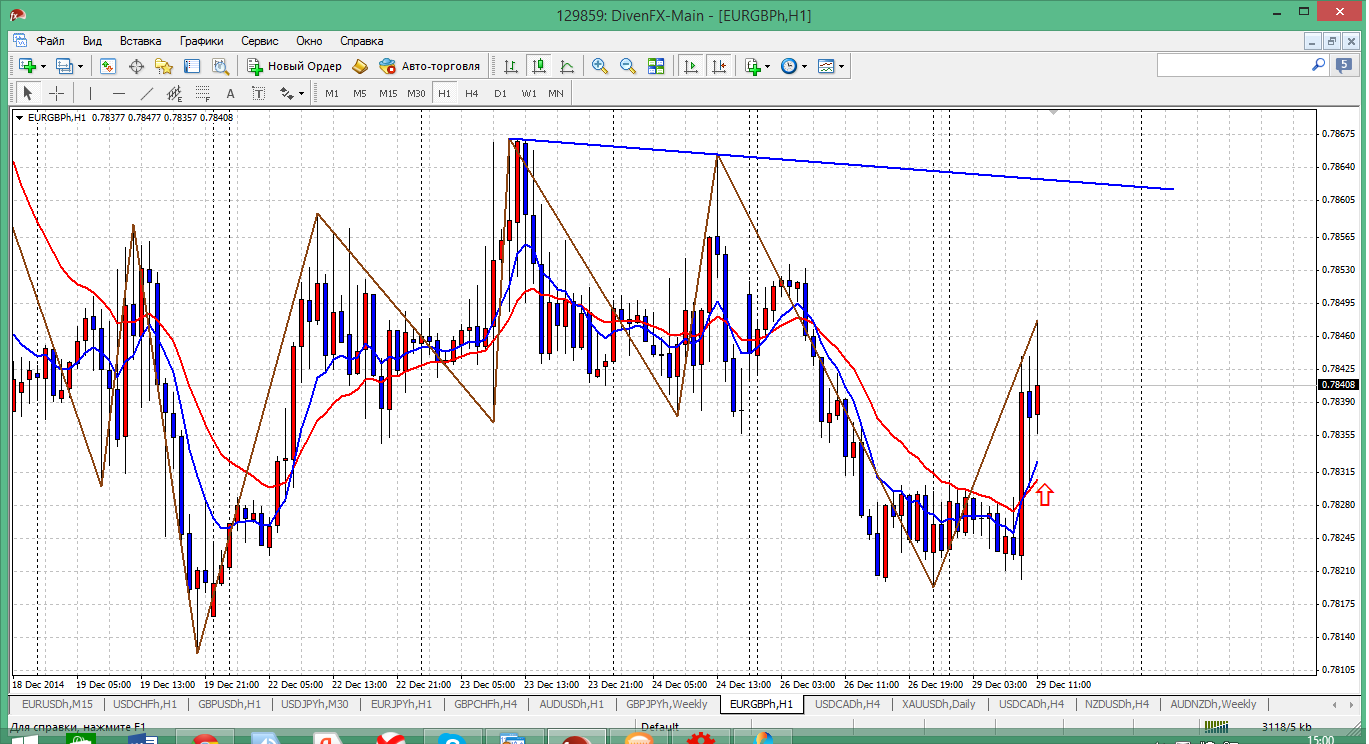
Task: Click the search input field
Action: [1234, 65]
